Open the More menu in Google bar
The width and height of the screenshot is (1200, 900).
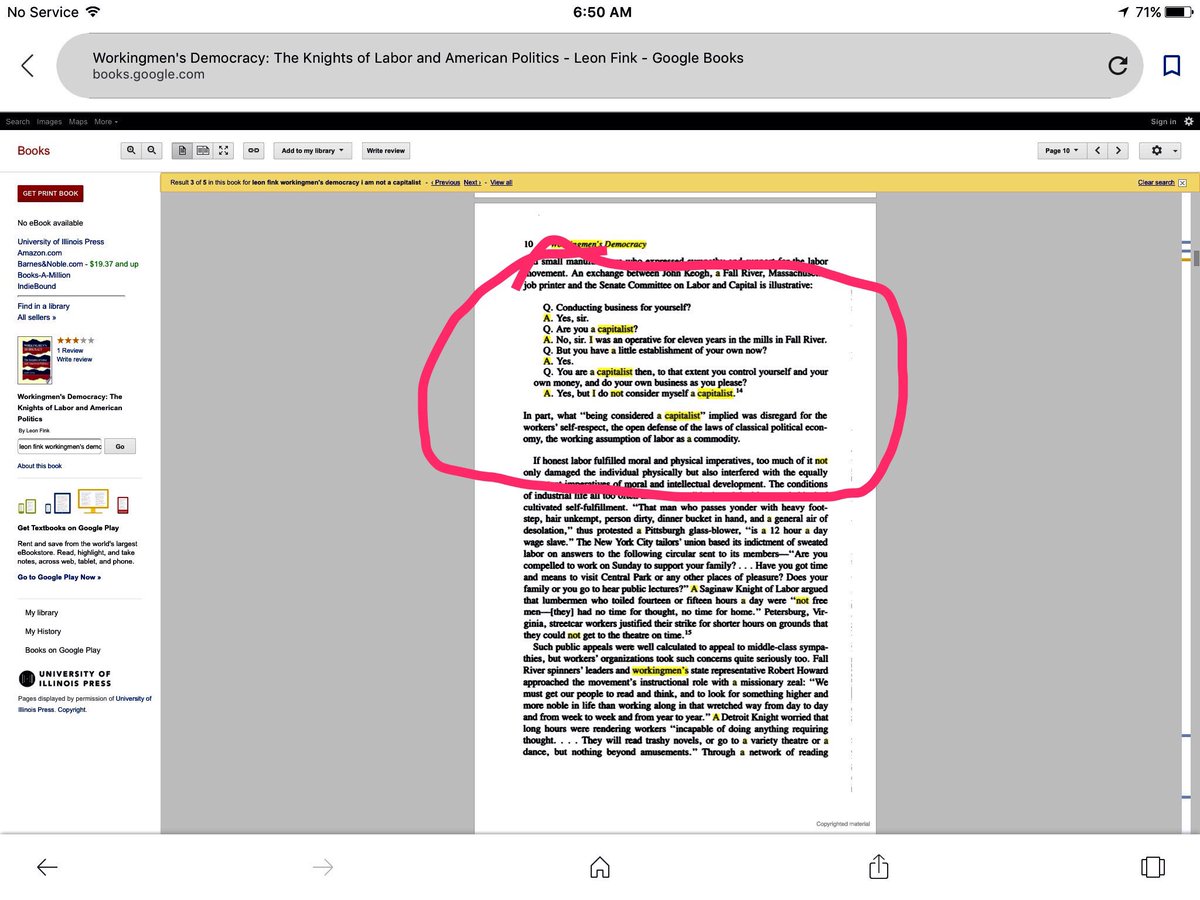pos(106,122)
